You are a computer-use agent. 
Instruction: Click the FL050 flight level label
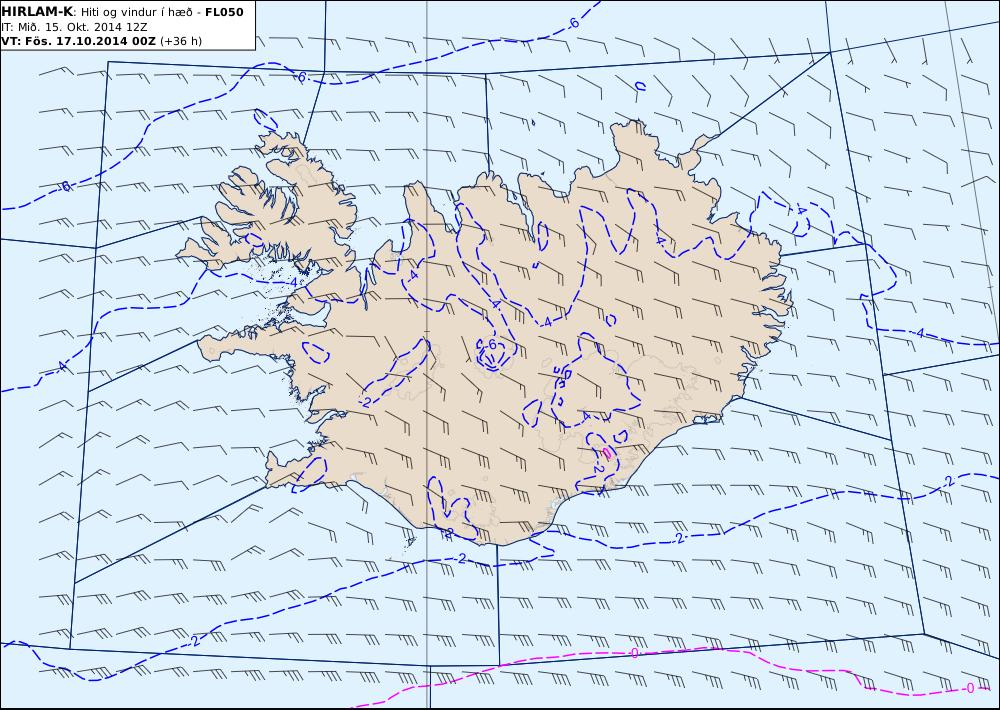[x=224, y=12]
